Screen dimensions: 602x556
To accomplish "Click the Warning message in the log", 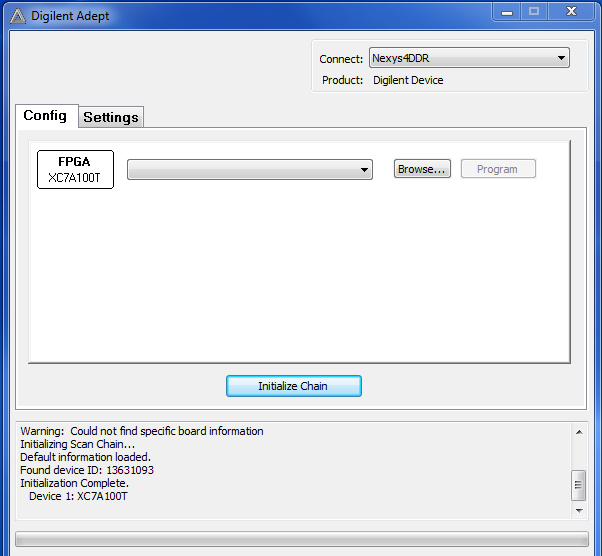I will pos(142,431).
